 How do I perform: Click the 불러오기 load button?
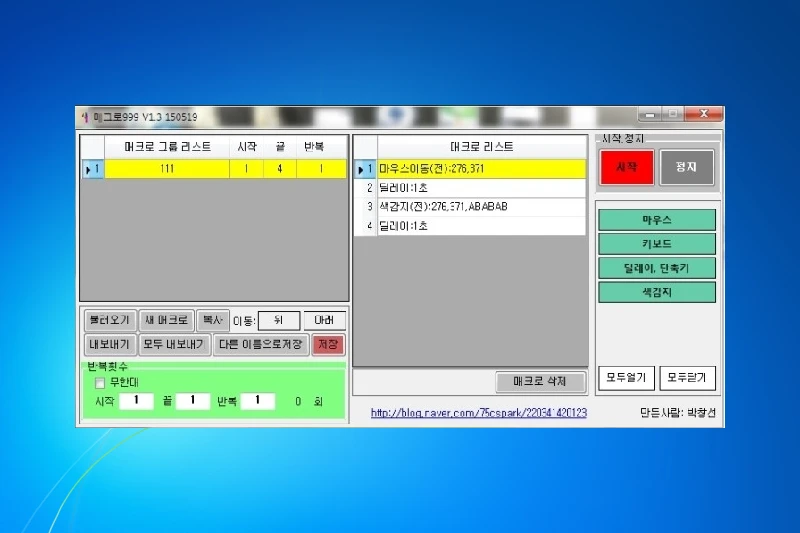pos(110,320)
